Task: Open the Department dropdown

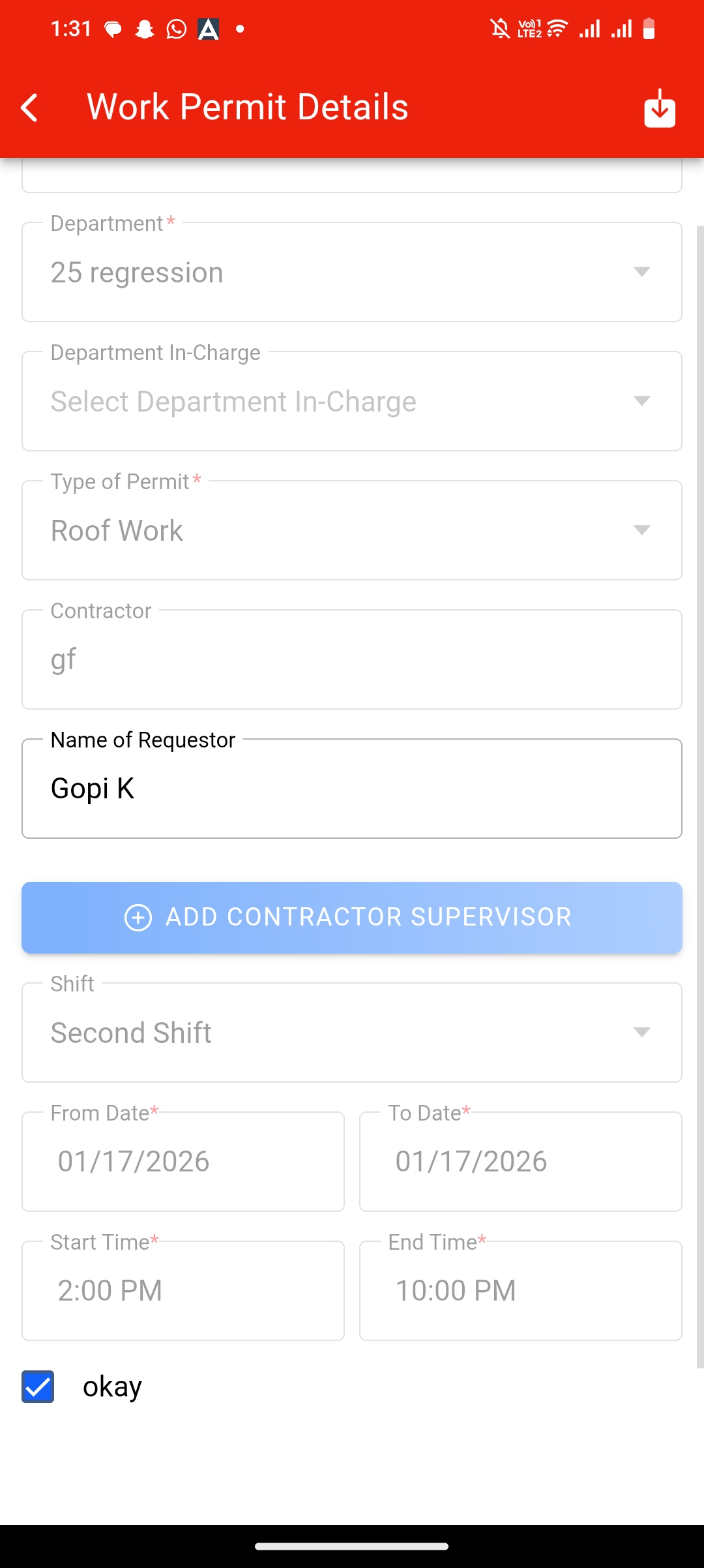Action: pyautogui.click(x=352, y=273)
